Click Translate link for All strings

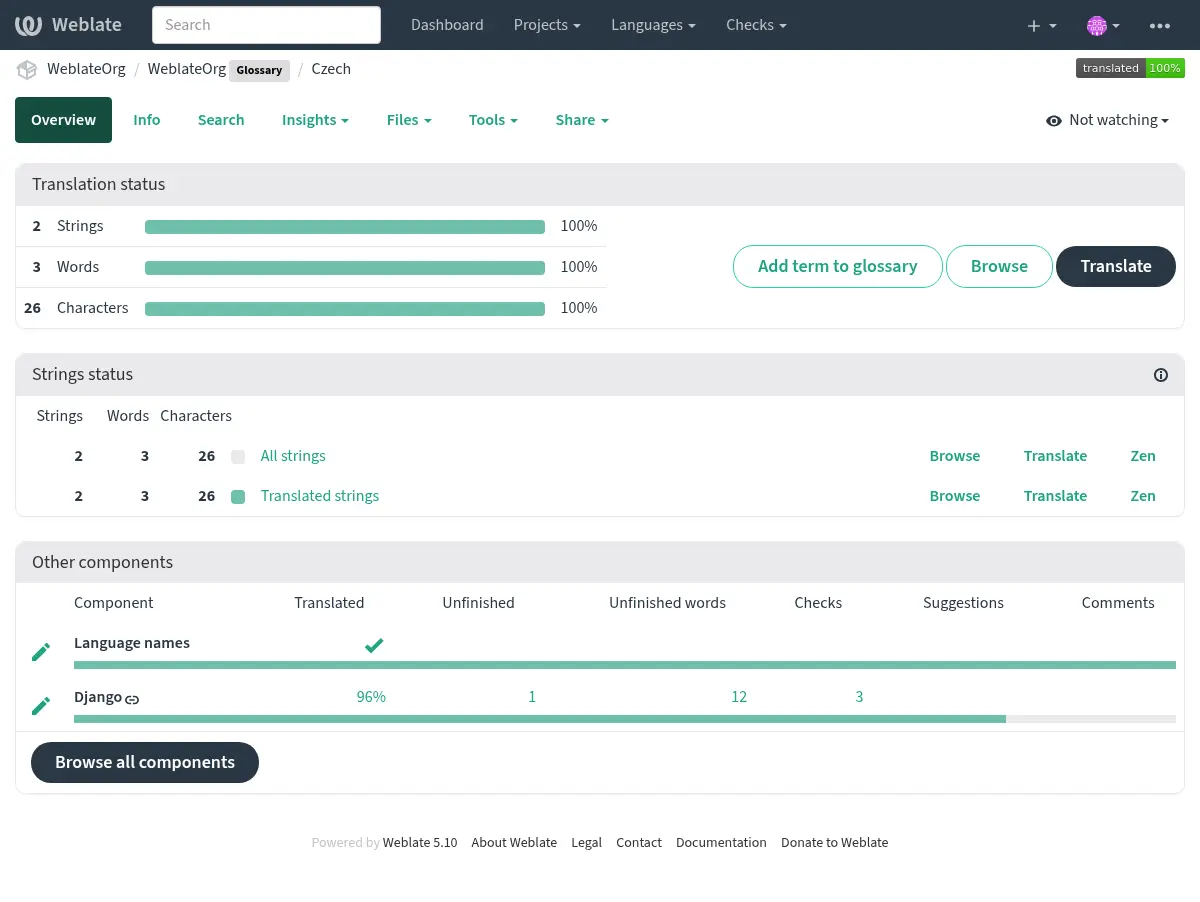coord(1055,456)
